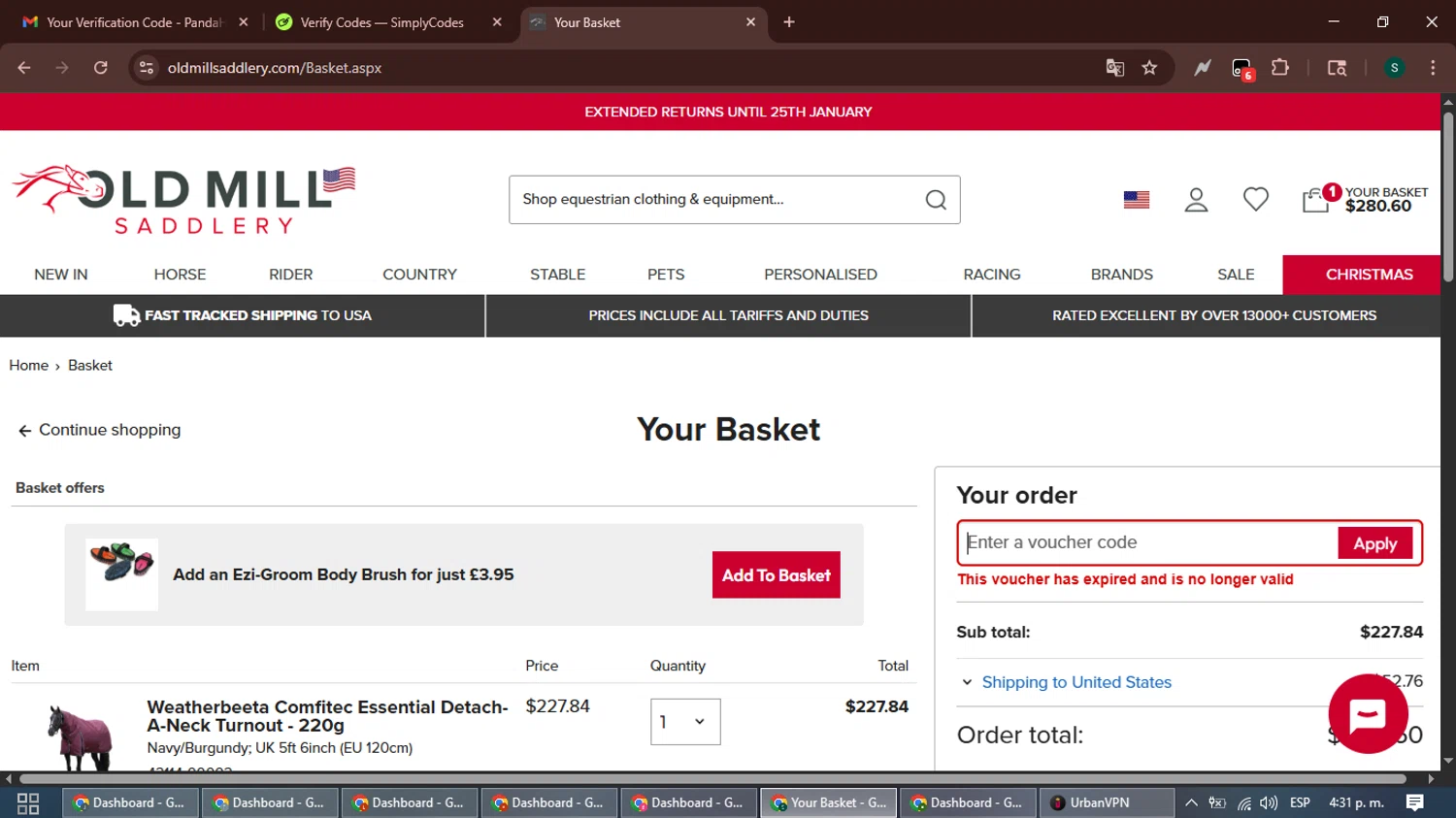Image resolution: width=1456 pixels, height=818 pixels.
Task: Bookmark this page with star icon
Action: coord(1149,68)
